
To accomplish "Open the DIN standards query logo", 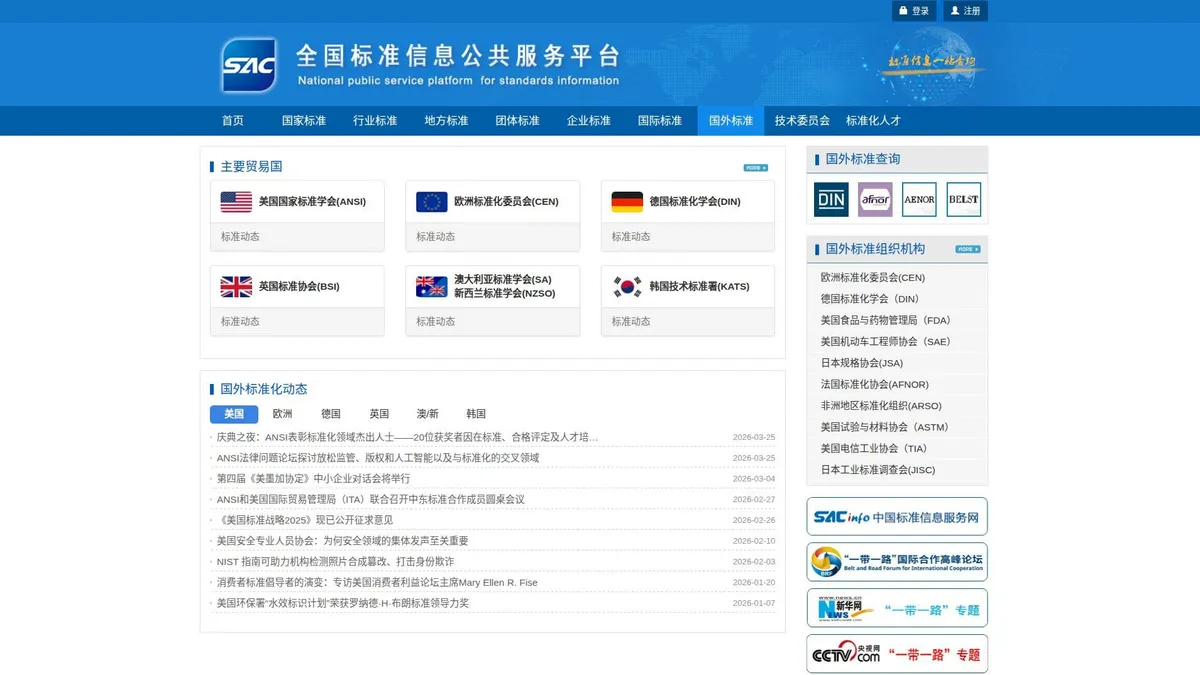I will point(831,199).
